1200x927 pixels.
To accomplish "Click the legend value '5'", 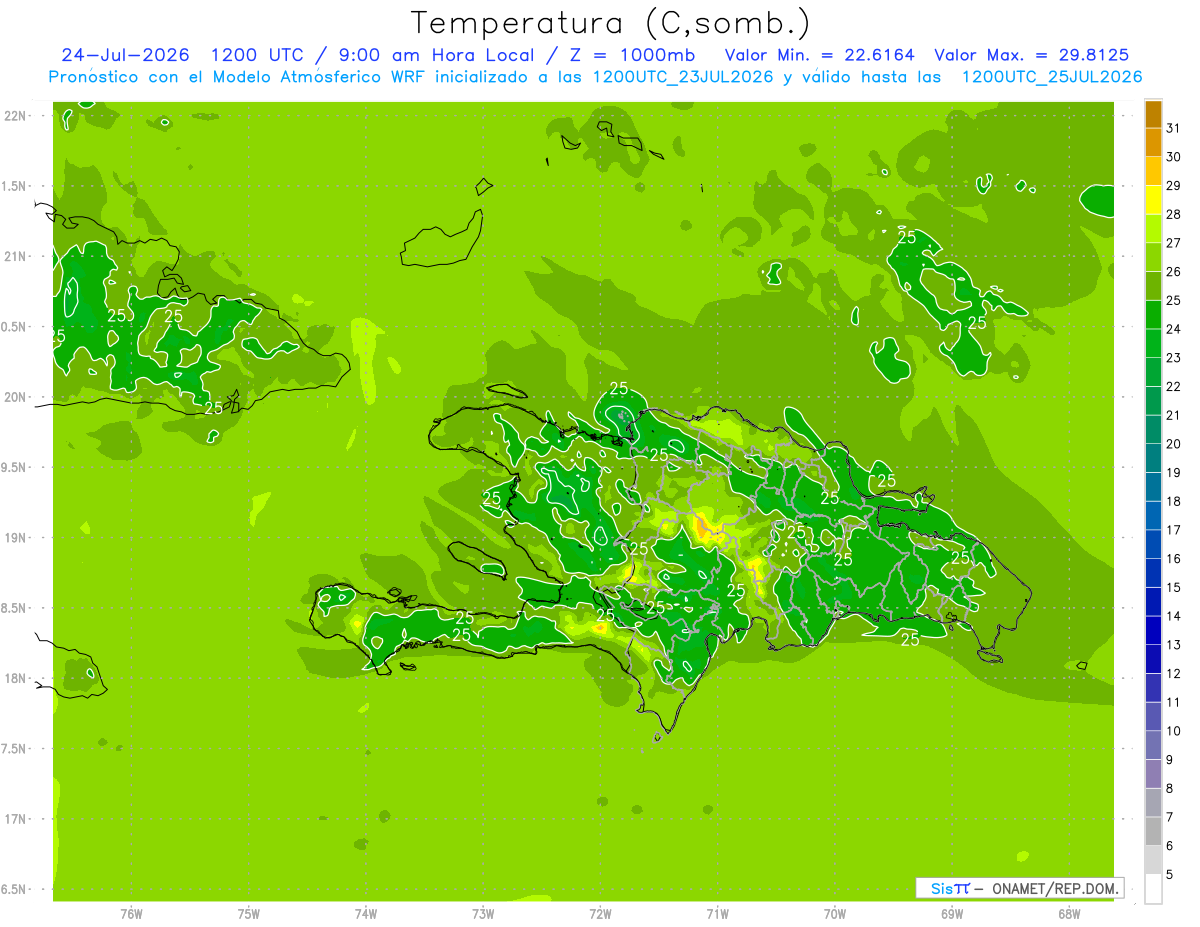I will tap(1169, 875).
